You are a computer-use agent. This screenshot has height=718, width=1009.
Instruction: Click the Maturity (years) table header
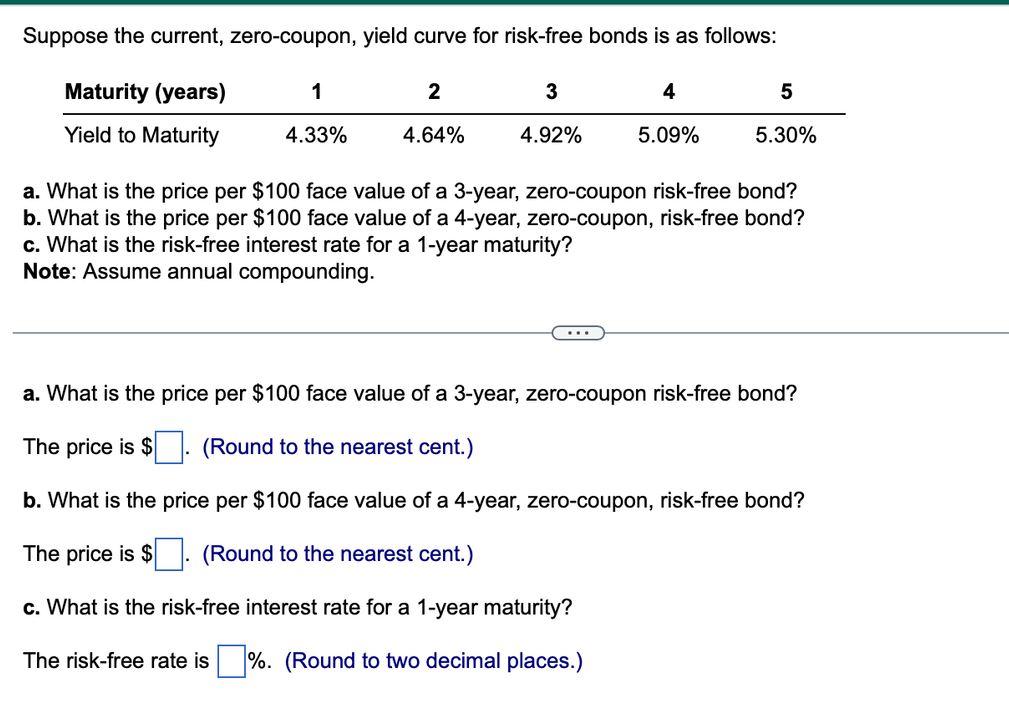(145, 91)
